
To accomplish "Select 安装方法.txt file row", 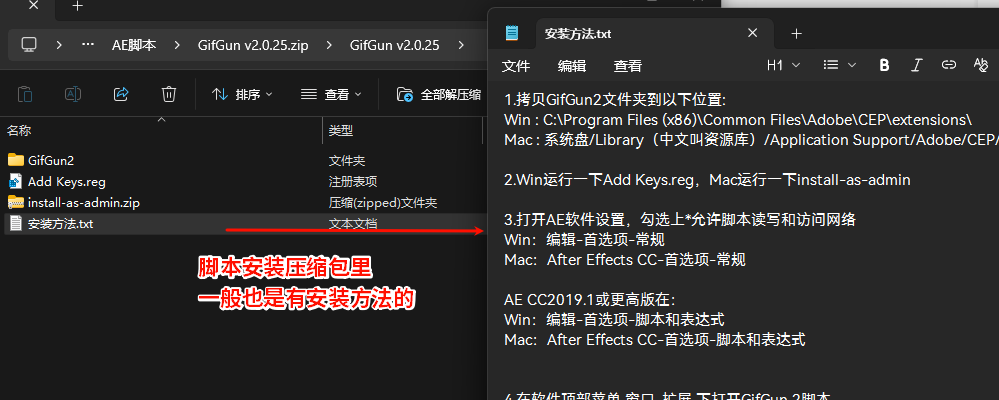I will coord(244,224).
